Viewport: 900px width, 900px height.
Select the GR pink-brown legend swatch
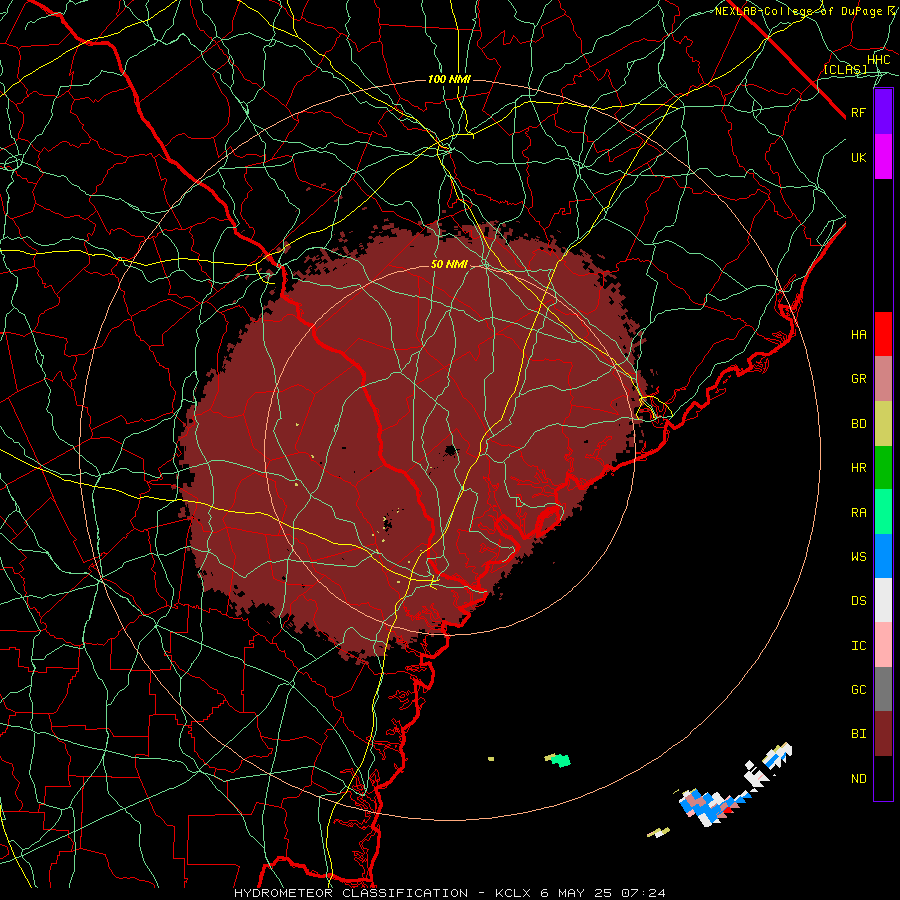pos(883,378)
